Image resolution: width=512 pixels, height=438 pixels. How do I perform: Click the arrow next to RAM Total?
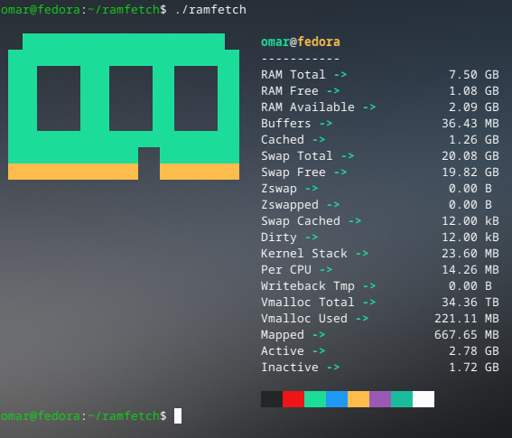coord(340,75)
